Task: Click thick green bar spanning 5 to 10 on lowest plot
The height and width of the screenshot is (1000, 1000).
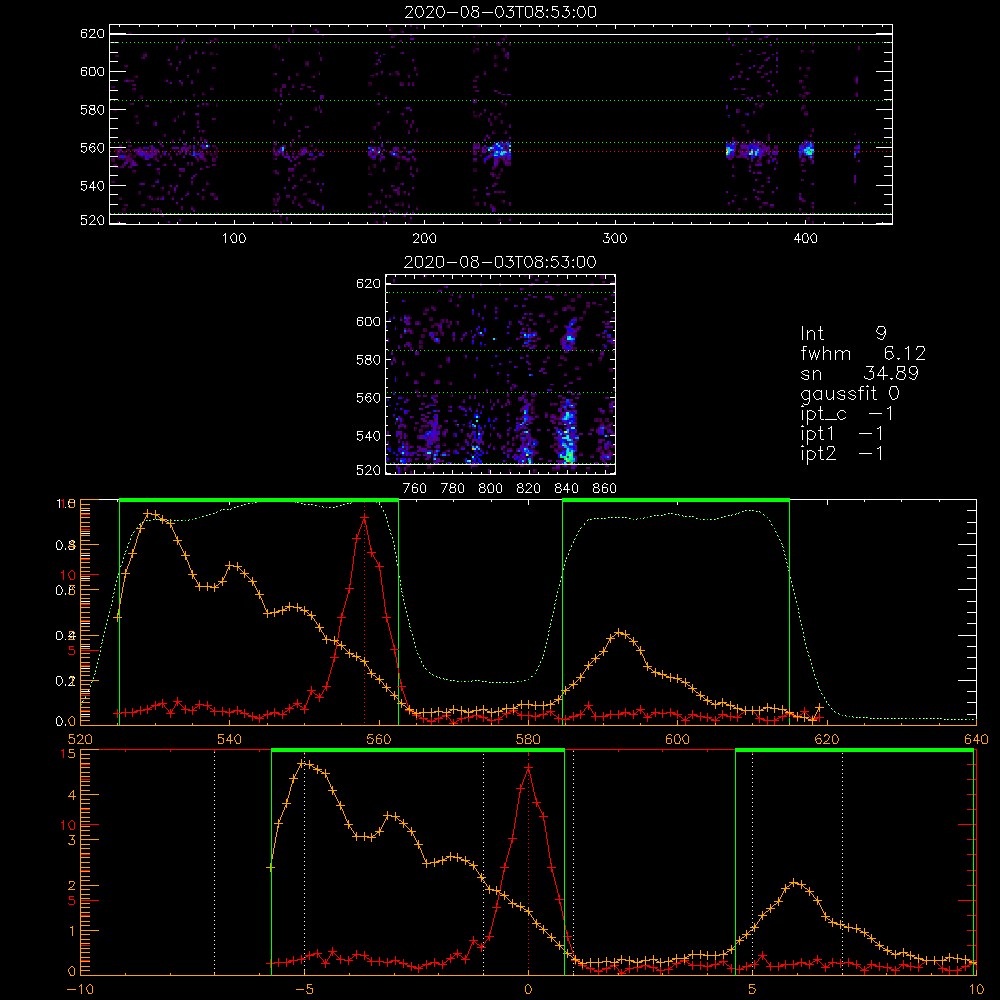Action: 855,751
